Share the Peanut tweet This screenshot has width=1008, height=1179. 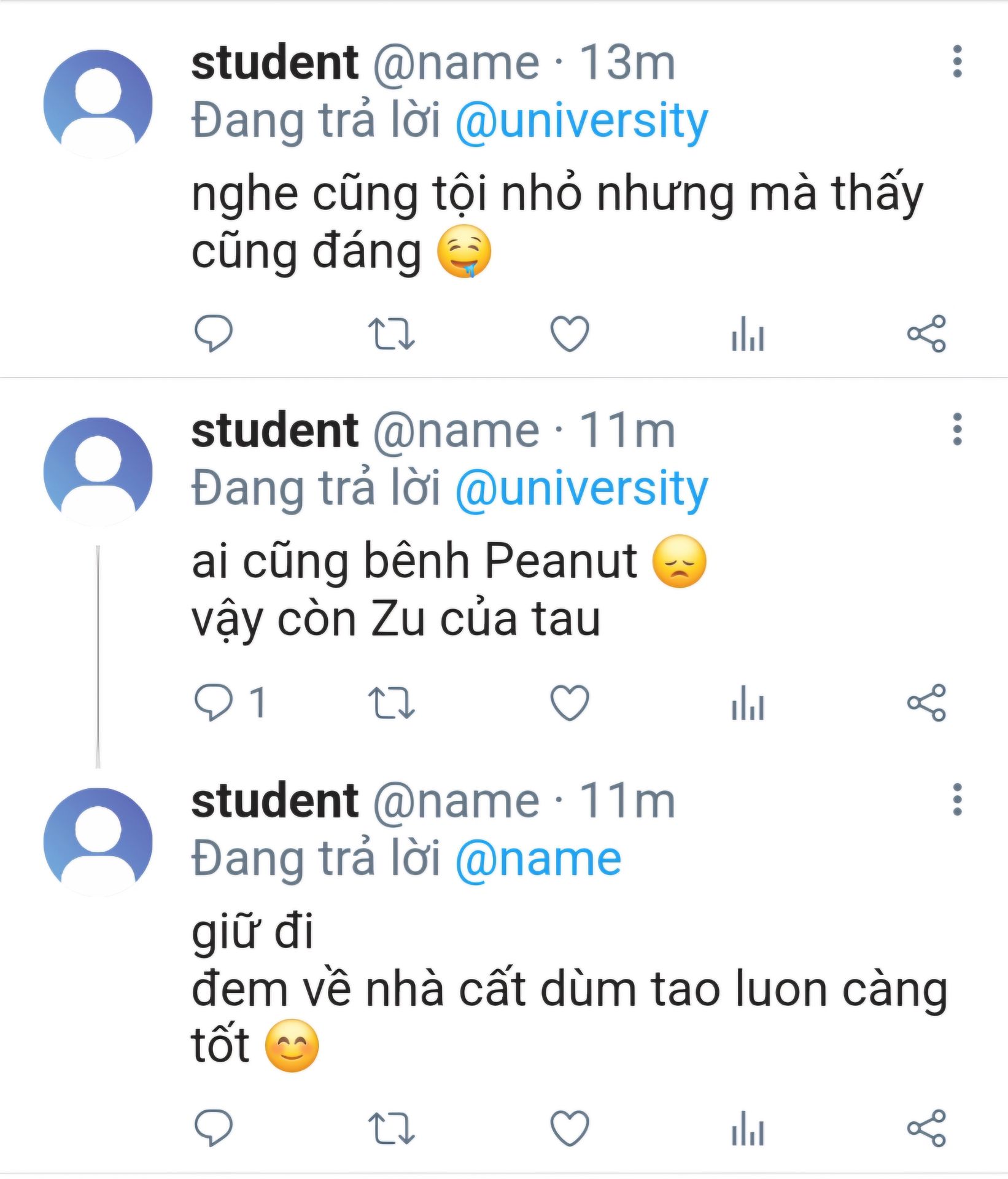(926, 702)
